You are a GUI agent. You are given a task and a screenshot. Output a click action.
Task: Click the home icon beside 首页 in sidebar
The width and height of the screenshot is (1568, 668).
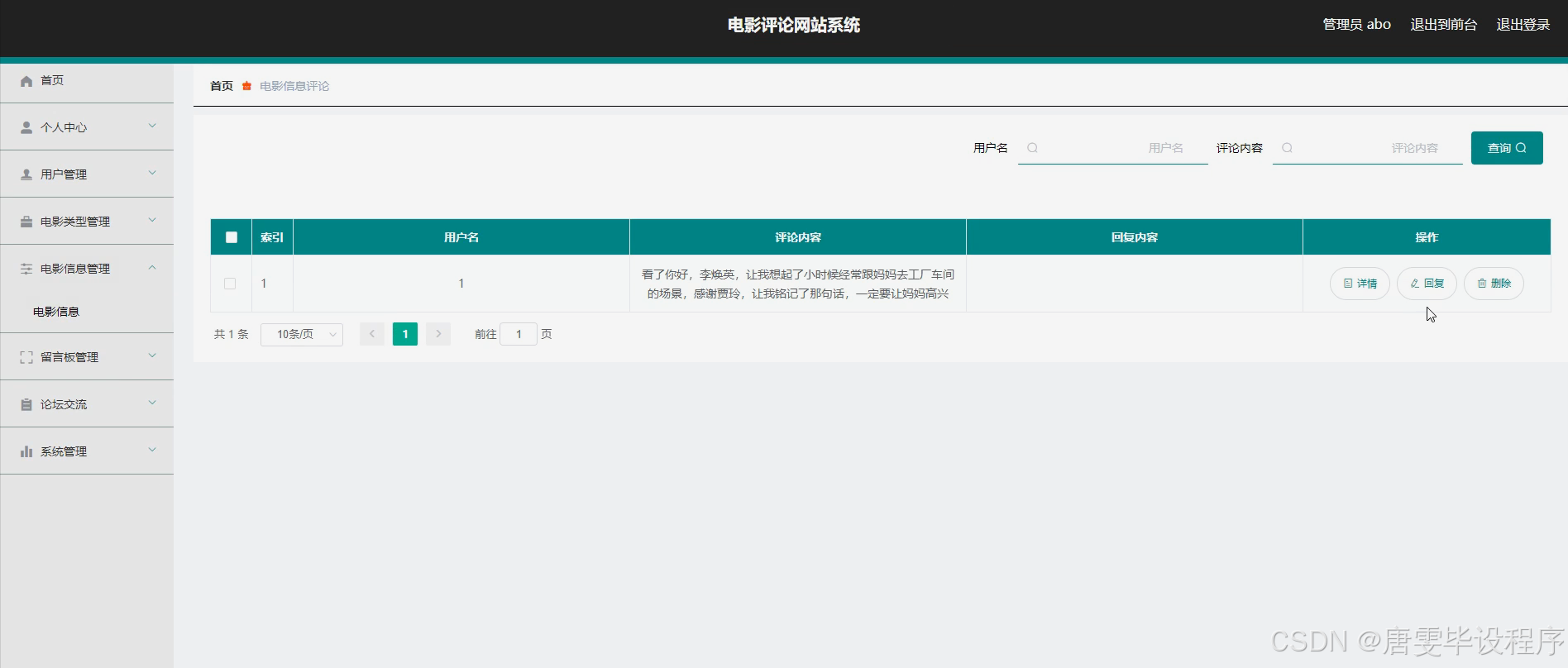[x=26, y=81]
